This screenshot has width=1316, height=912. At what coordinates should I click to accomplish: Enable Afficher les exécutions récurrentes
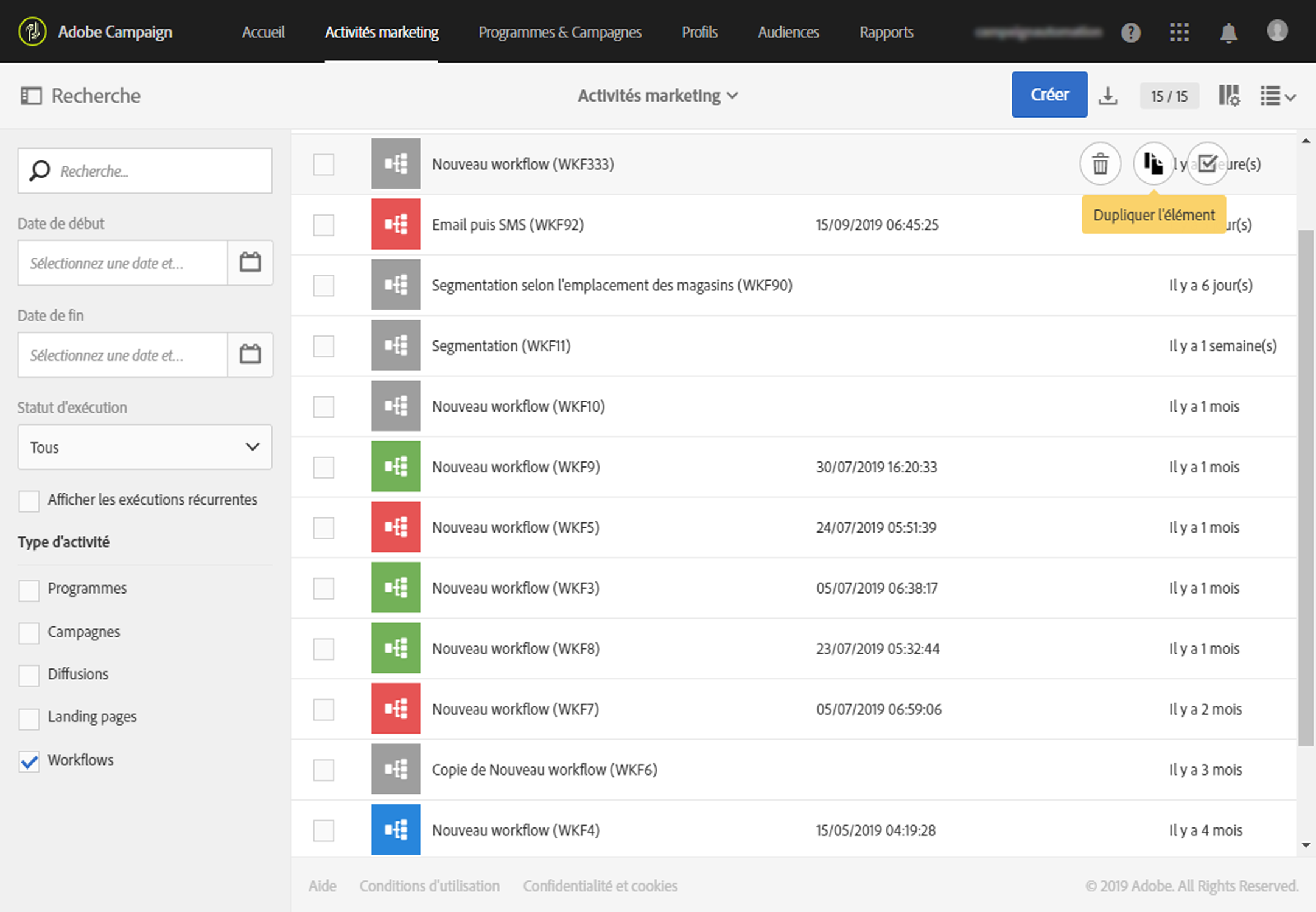coord(29,500)
